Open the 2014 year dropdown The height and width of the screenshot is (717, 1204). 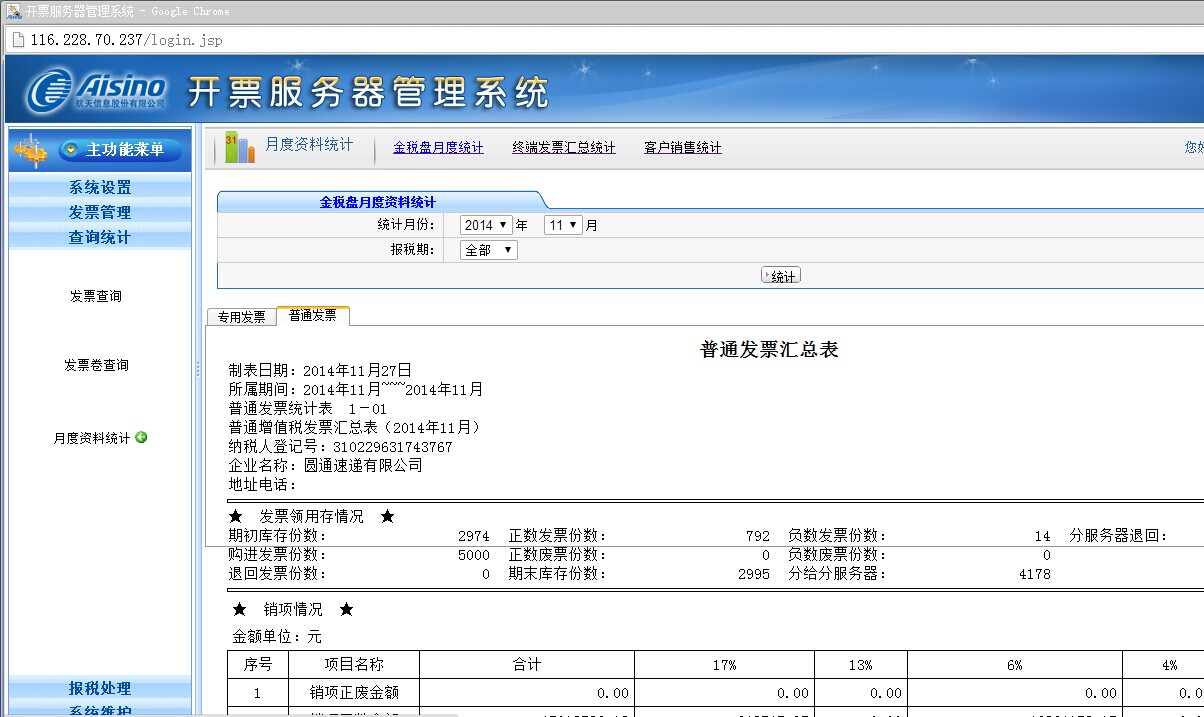pos(486,226)
